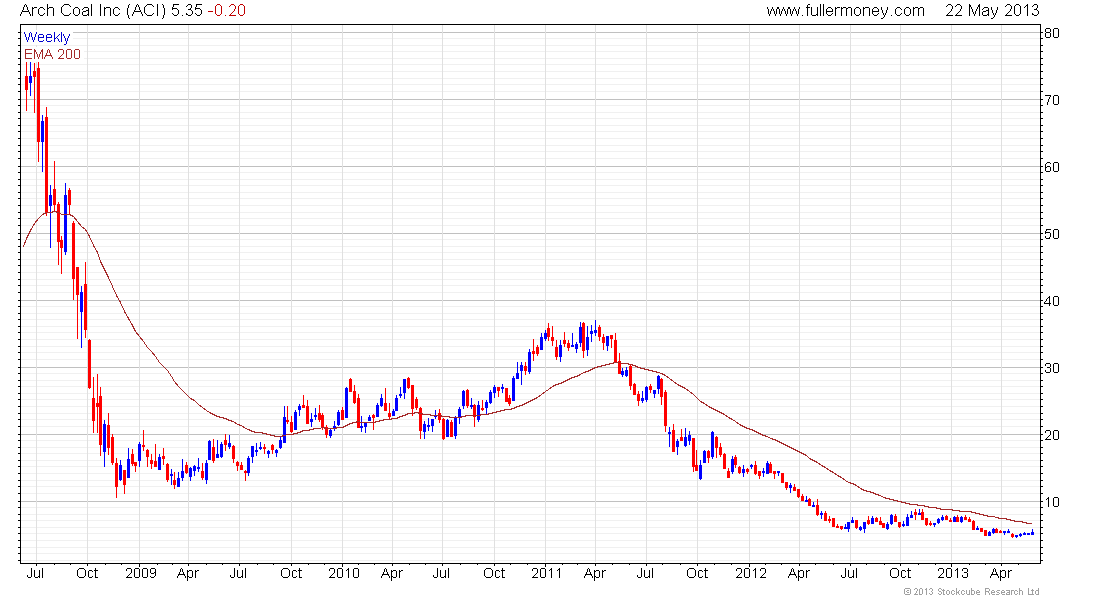Click the 60 price axis label

click(x=1052, y=167)
